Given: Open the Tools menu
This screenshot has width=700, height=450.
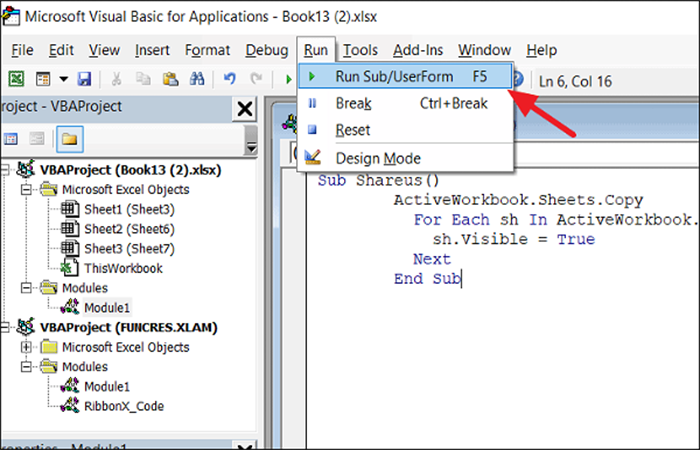Looking at the screenshot, I should click(360, 50).
